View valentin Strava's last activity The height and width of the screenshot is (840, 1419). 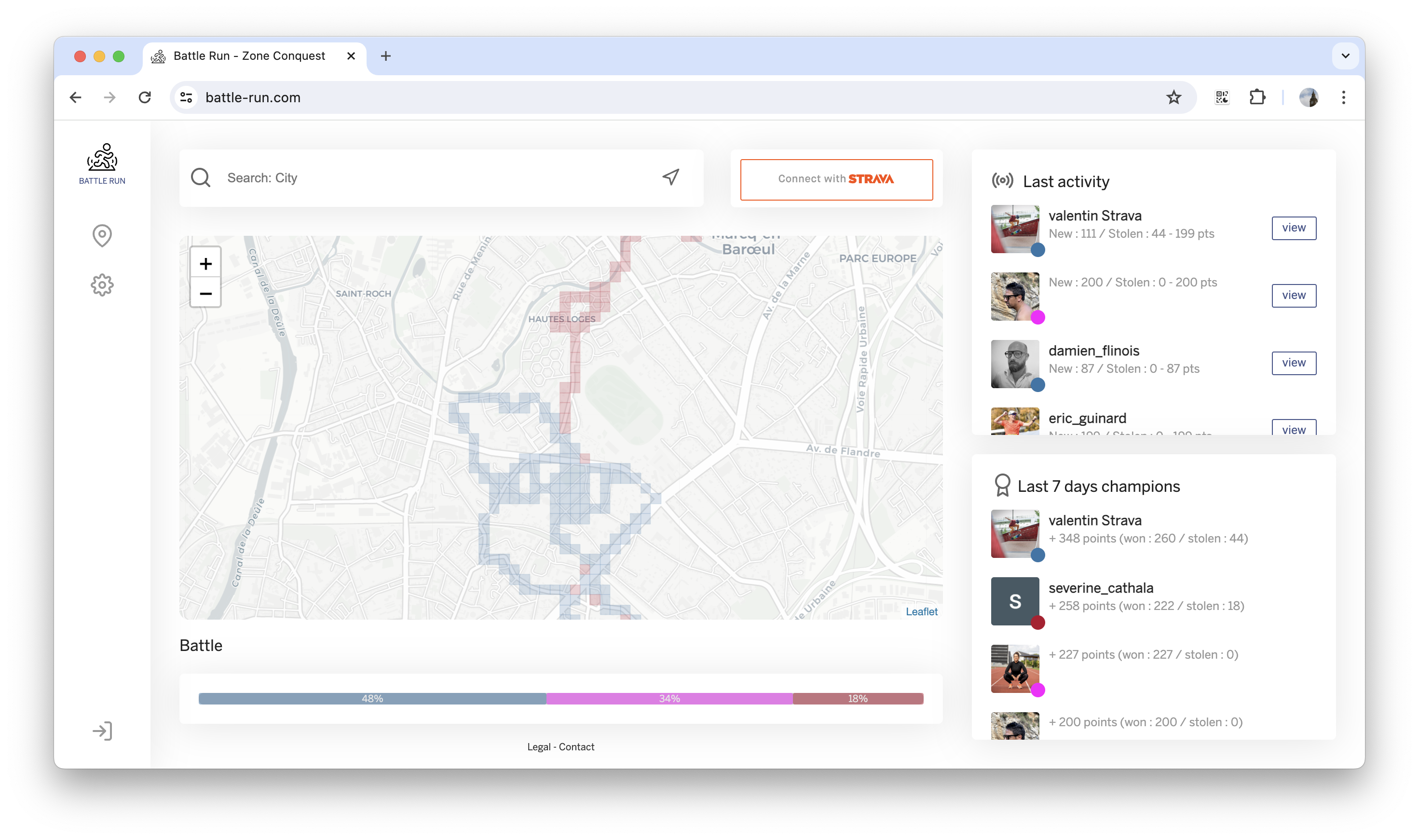point(1293,228)
